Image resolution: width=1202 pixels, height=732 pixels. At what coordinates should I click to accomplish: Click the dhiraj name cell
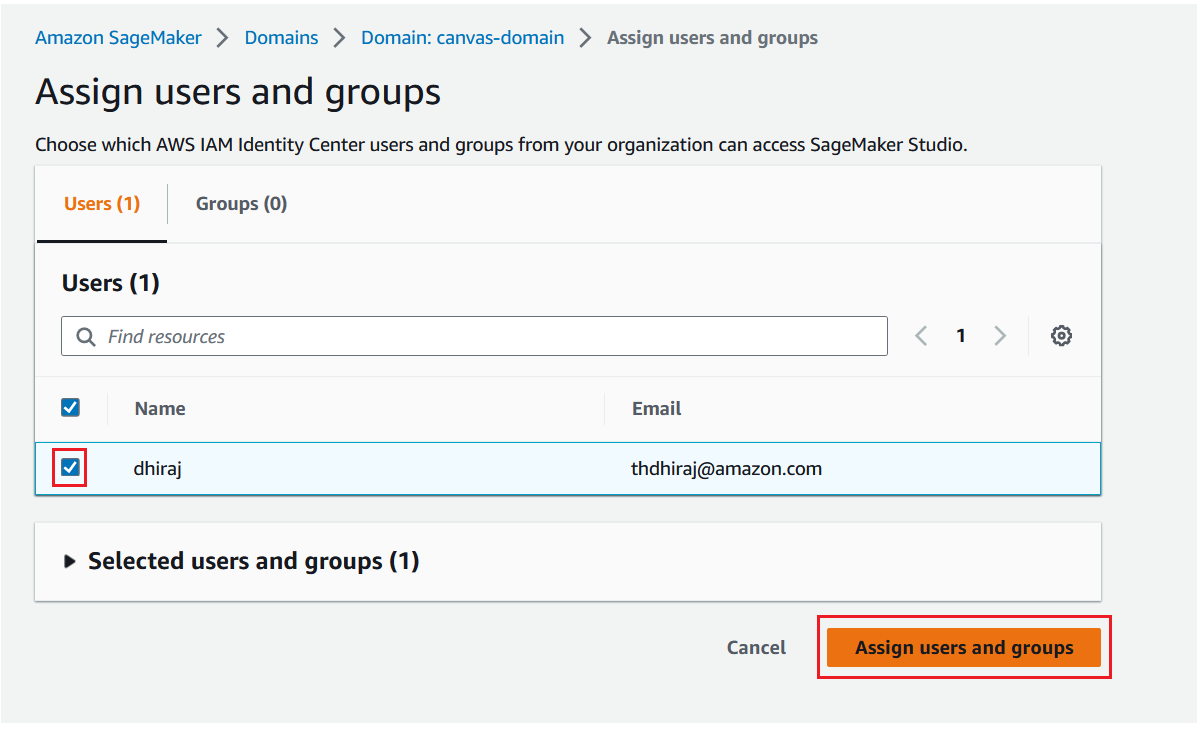point(158,468)
